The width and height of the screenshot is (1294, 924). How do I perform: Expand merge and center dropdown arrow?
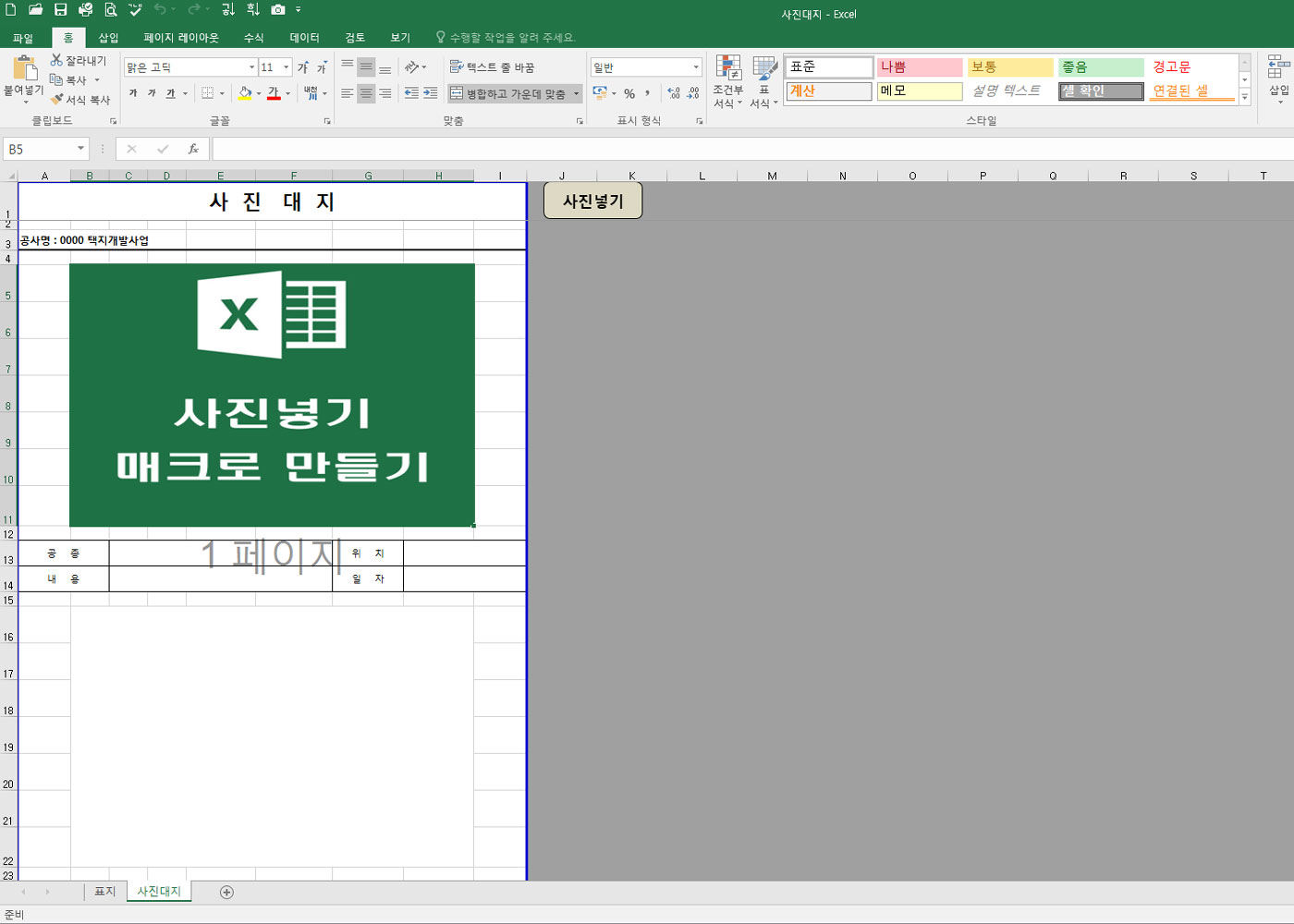point(577,93)
